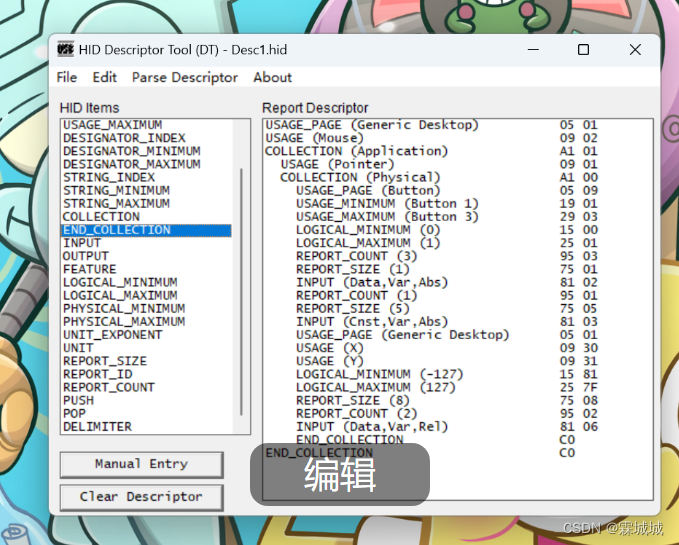Click the HID Items list scrollbar thumb
The height and width of the screenshot is (545, 679).
pyautogui.click(x=241, y=292)
